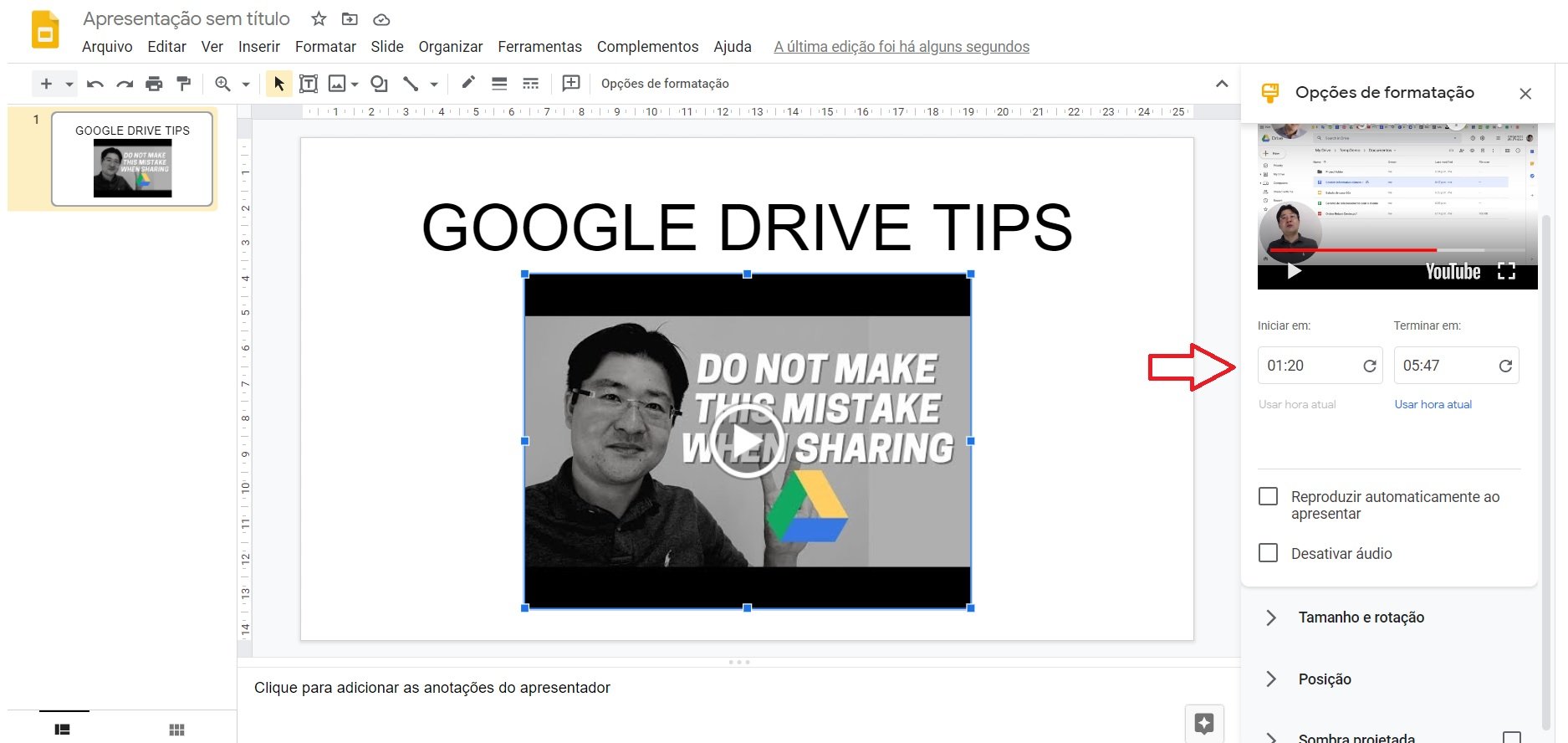
Task: Click the zoom magnifier icon
Action: pyautogui.click(x=222, y=84)
